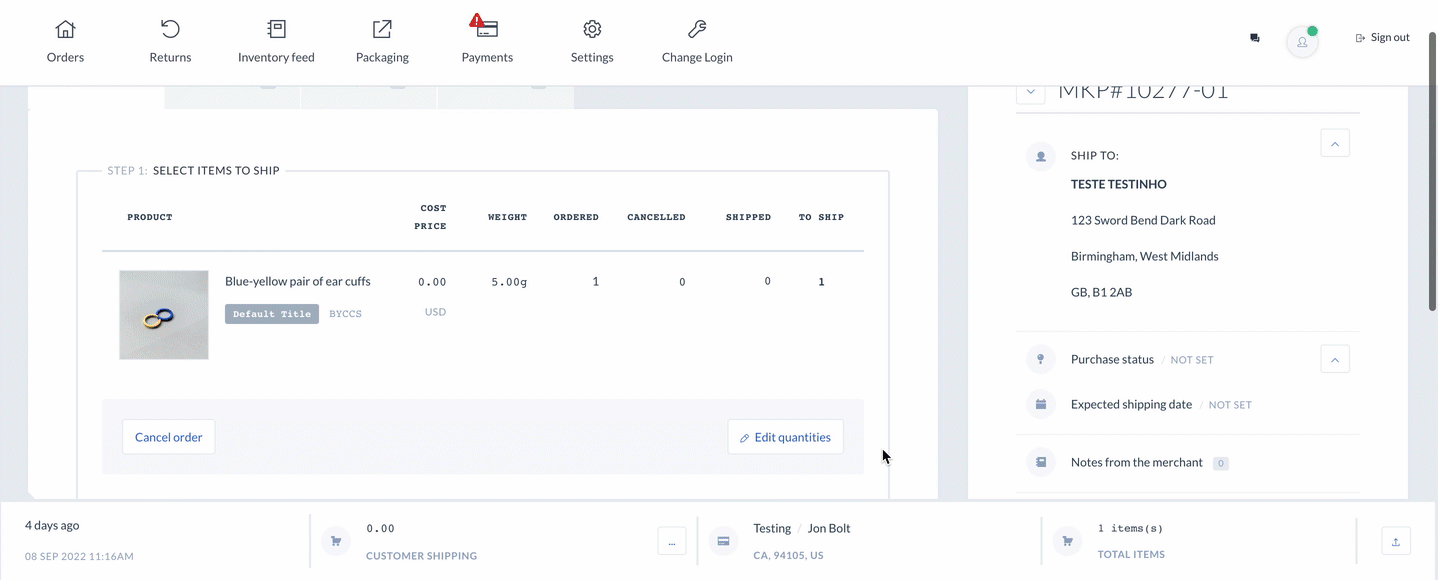
Task: Open the Orders page house icon
Action: click(x=65, y=29)
